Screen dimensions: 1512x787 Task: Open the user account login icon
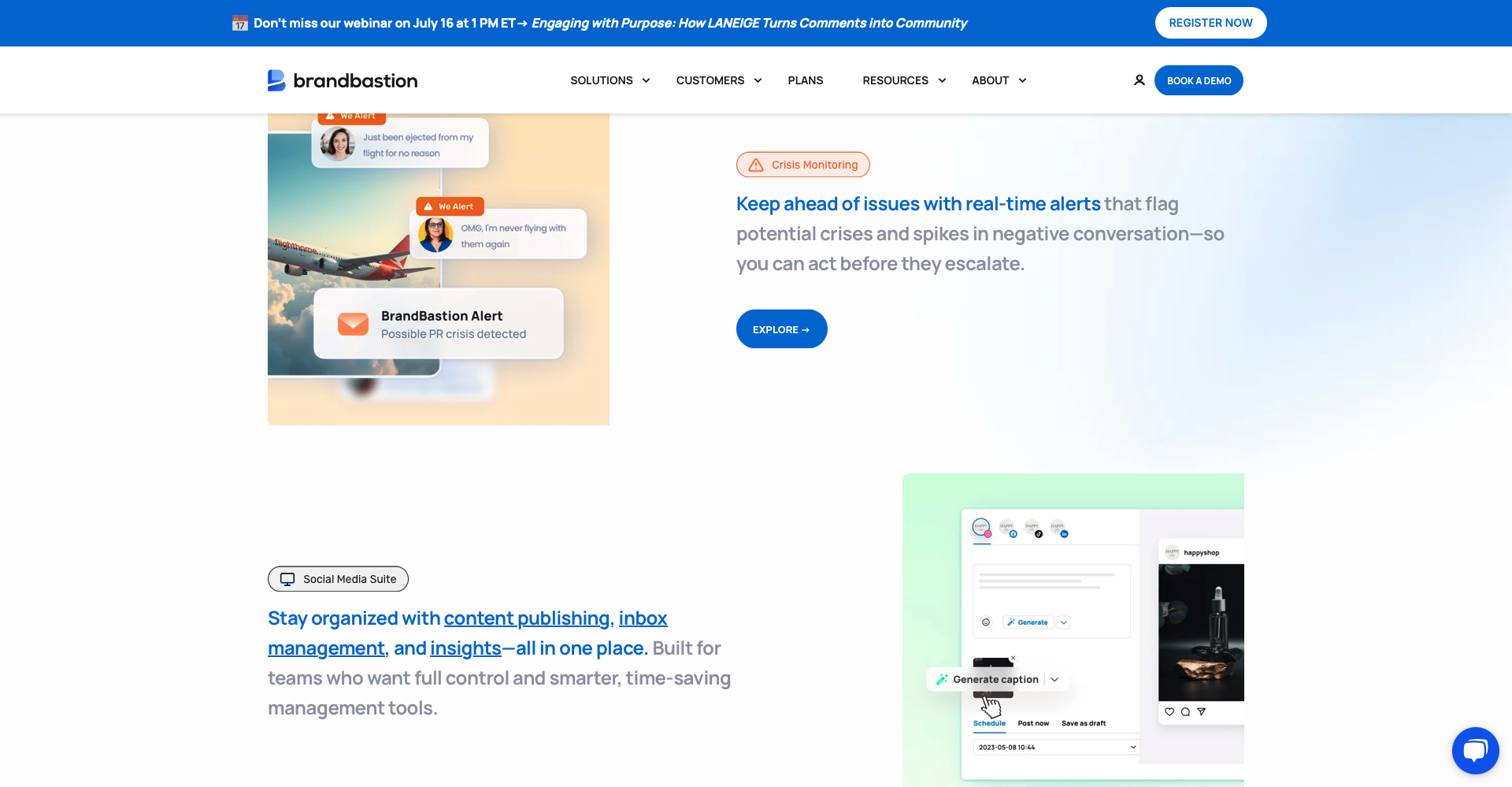tap(1139, 80)
